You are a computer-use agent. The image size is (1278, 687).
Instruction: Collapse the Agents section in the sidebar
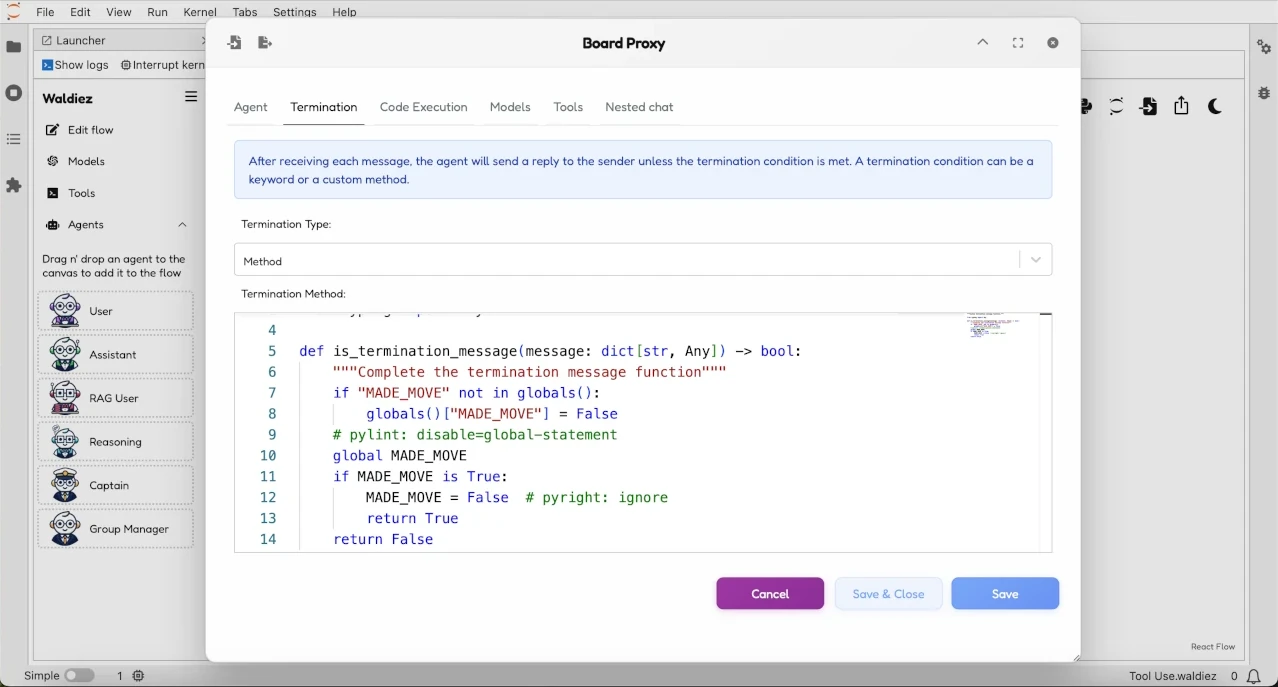click(182, 224)
